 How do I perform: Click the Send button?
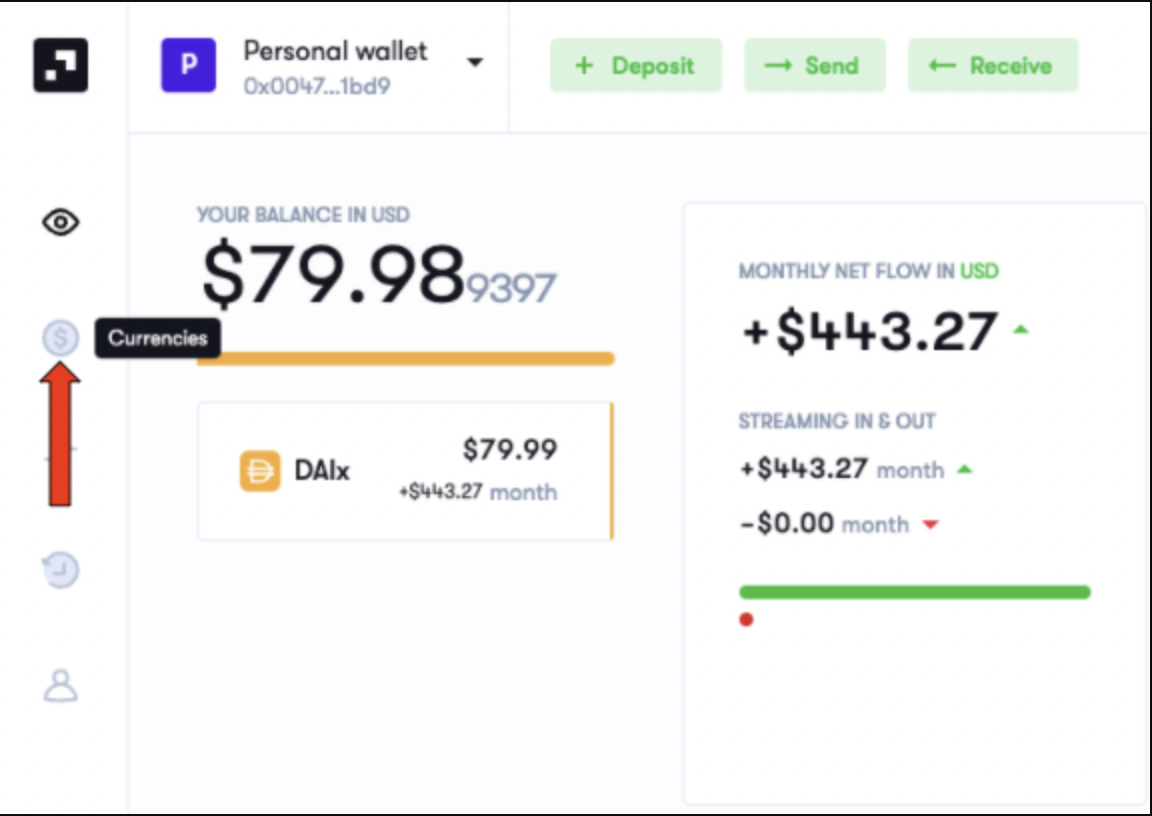click(x=815, y=65)
